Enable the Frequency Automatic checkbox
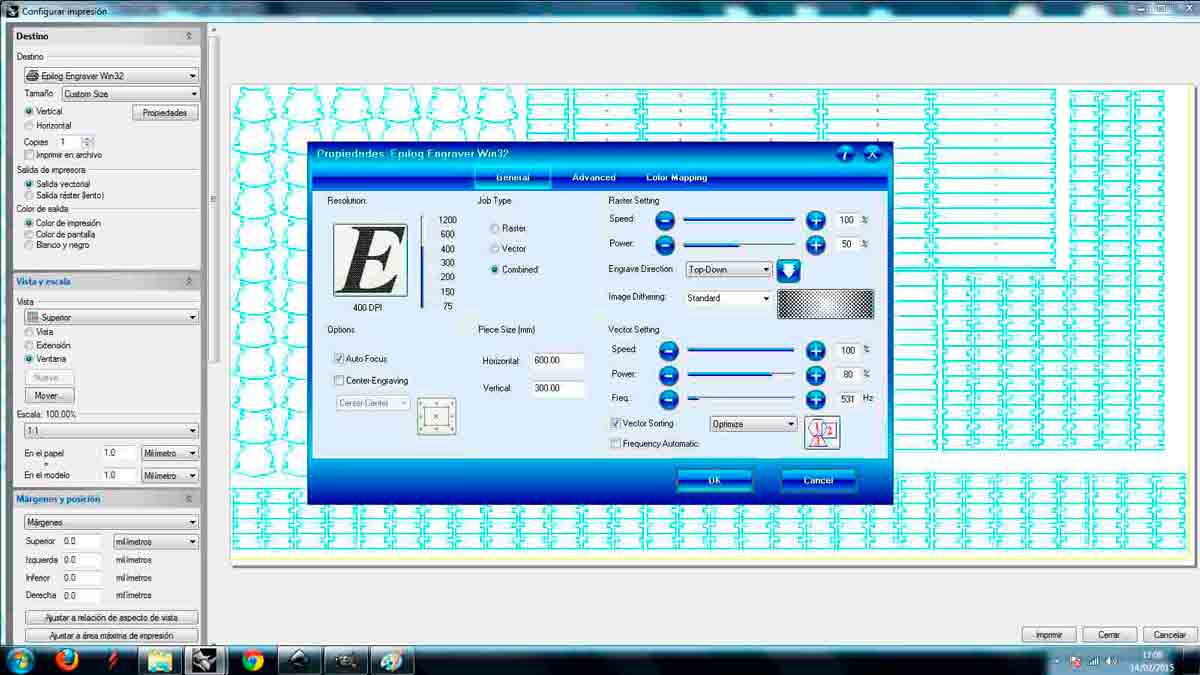This screenshot has height=675, width=1200. 616,444
